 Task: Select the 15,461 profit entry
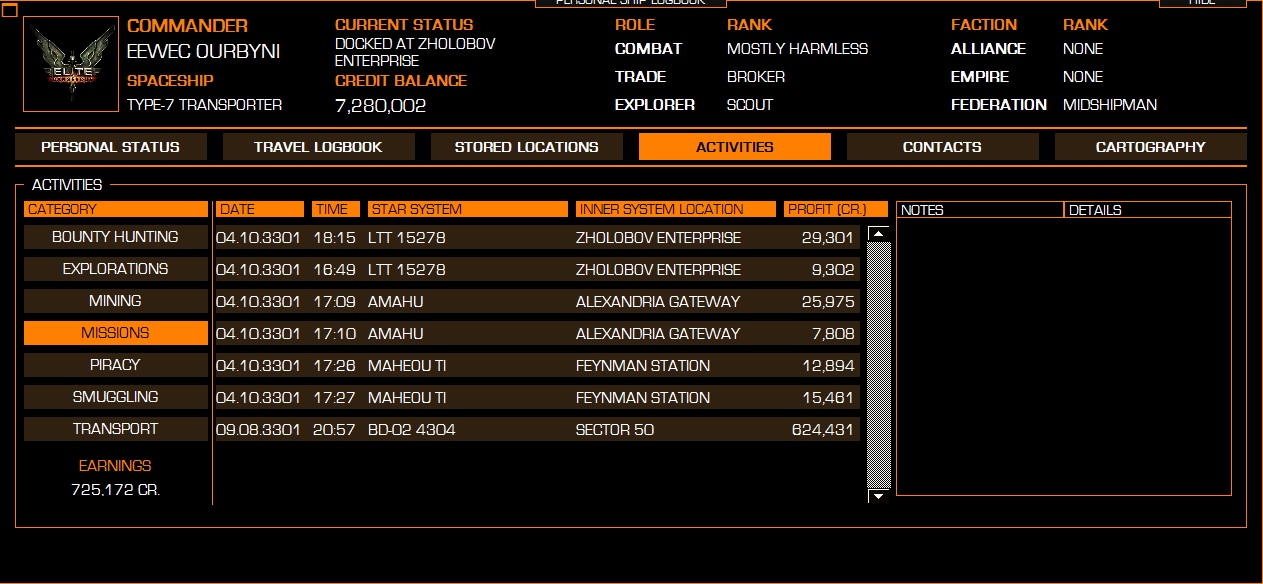[x=828, y=398]
